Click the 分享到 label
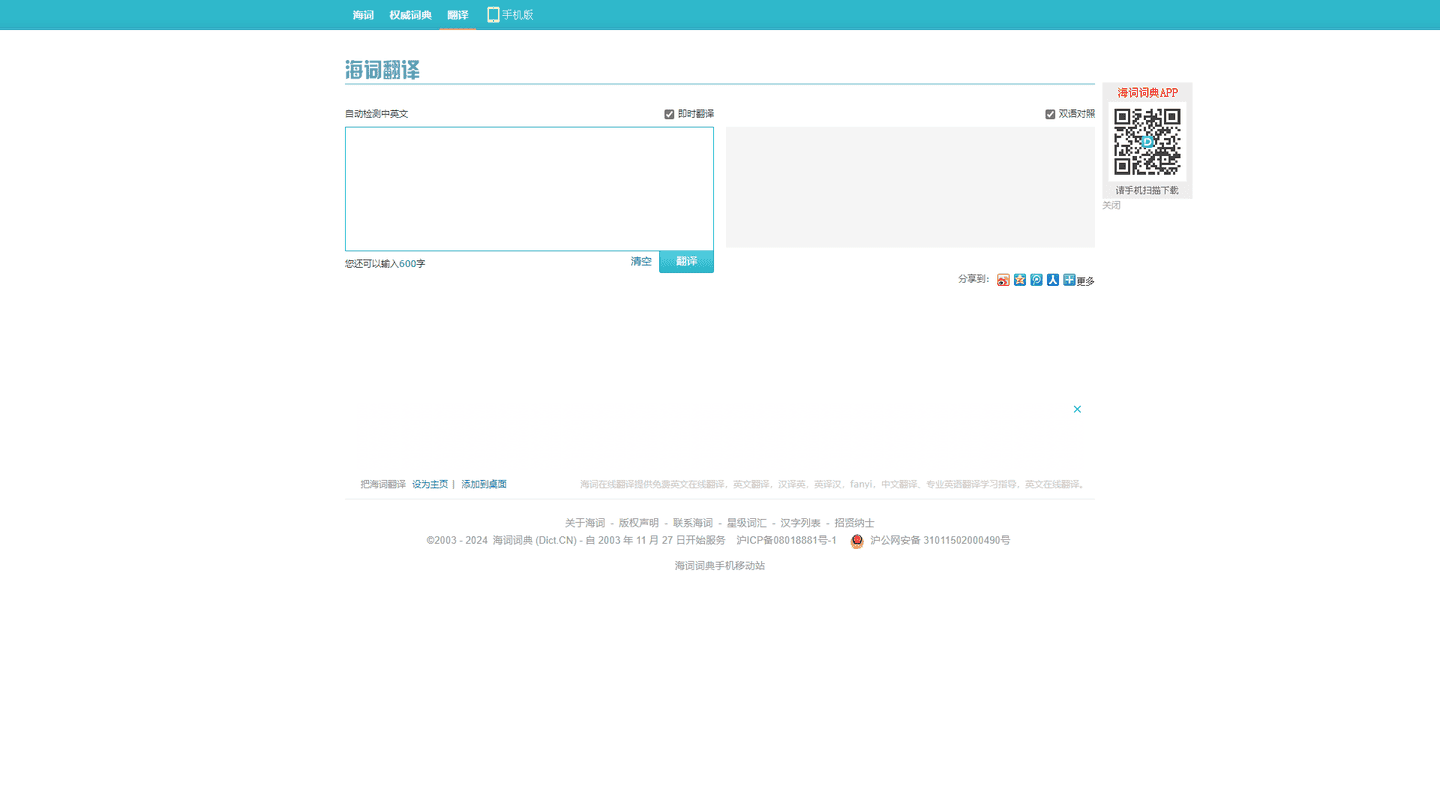 pos(974,279)
